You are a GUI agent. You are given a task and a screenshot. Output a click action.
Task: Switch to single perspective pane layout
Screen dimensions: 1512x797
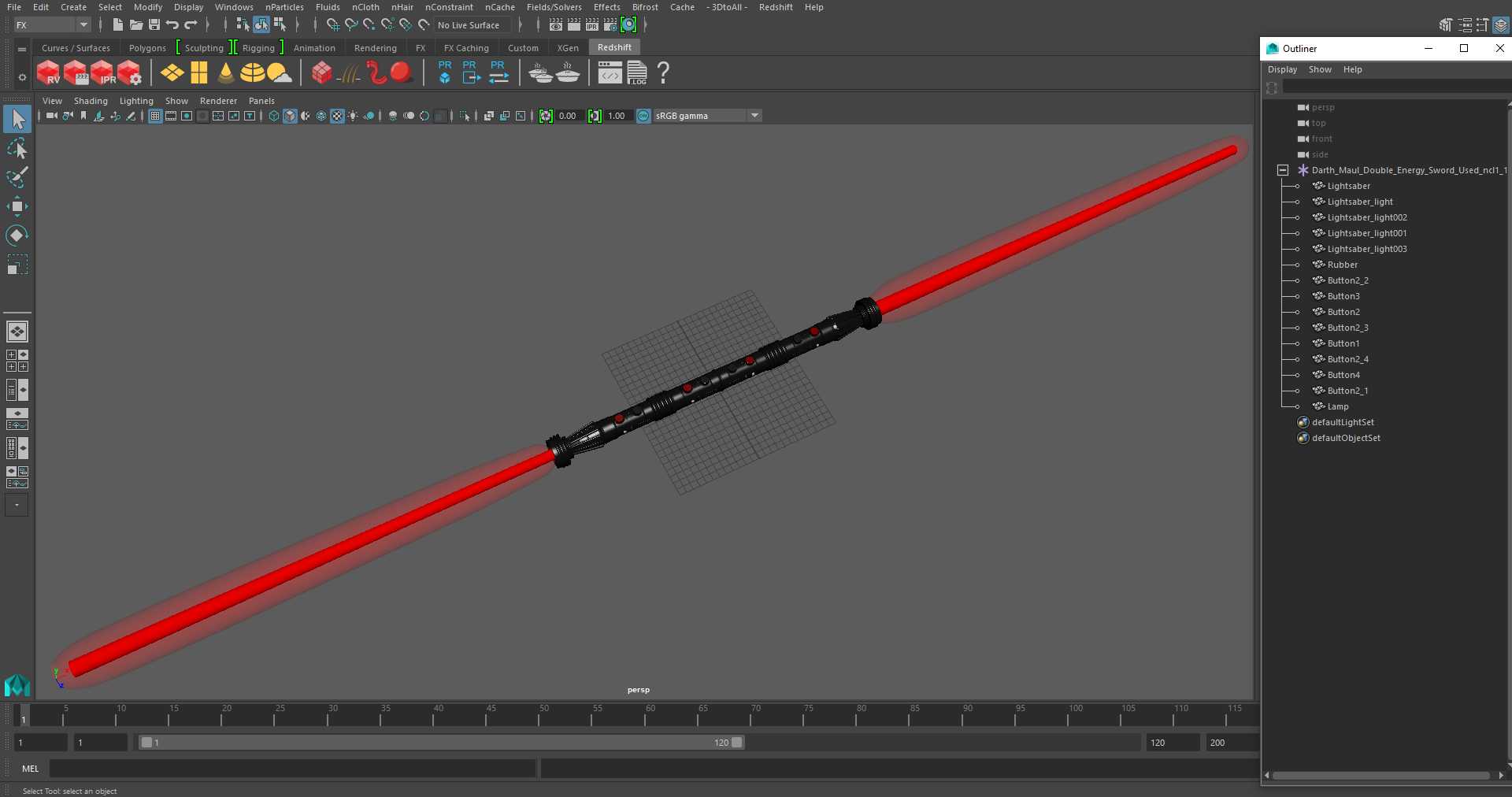pyautogui.click(x=17, y=332)
